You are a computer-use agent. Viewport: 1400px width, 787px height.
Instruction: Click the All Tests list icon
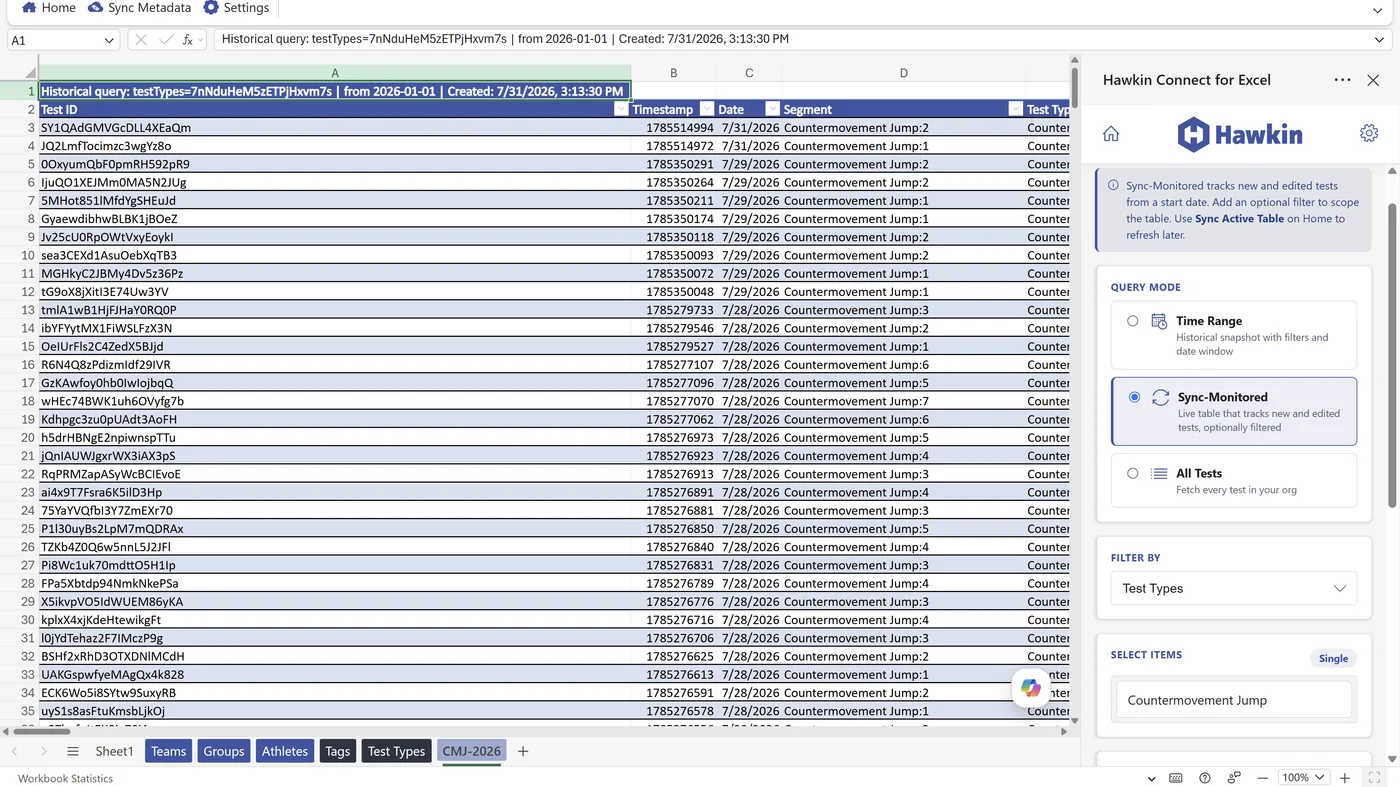(x=1159, y=474)
